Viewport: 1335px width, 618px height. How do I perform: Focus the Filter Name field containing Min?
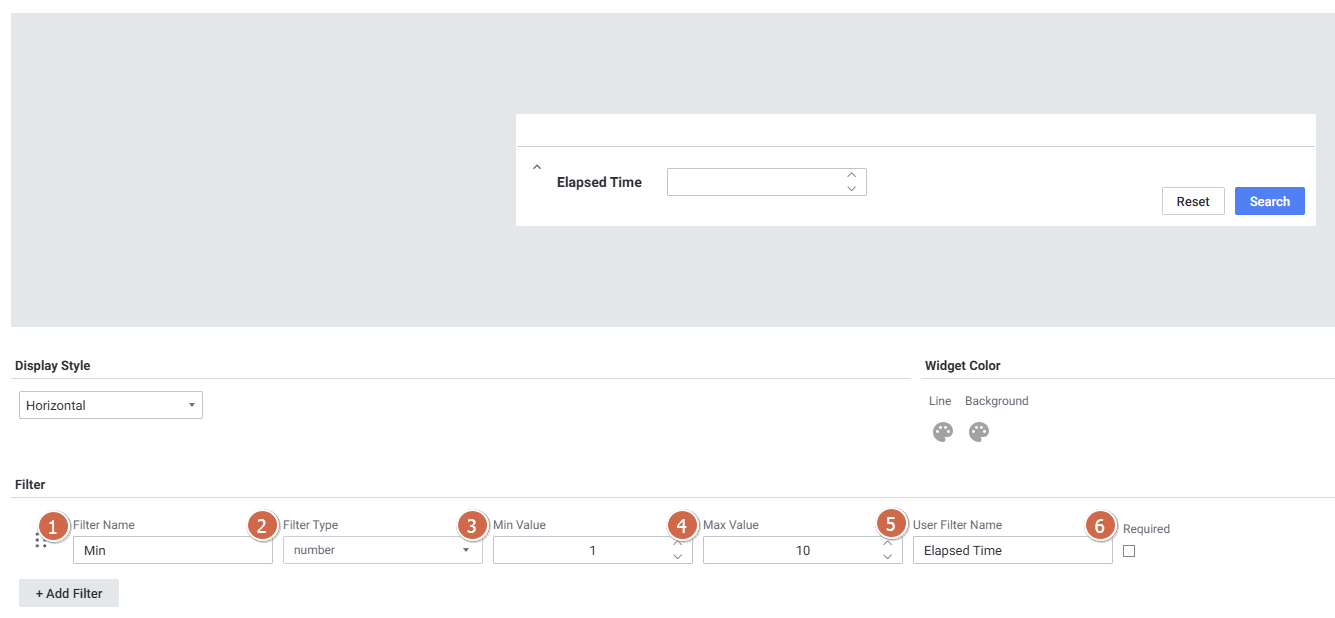(x=172, y=550)
